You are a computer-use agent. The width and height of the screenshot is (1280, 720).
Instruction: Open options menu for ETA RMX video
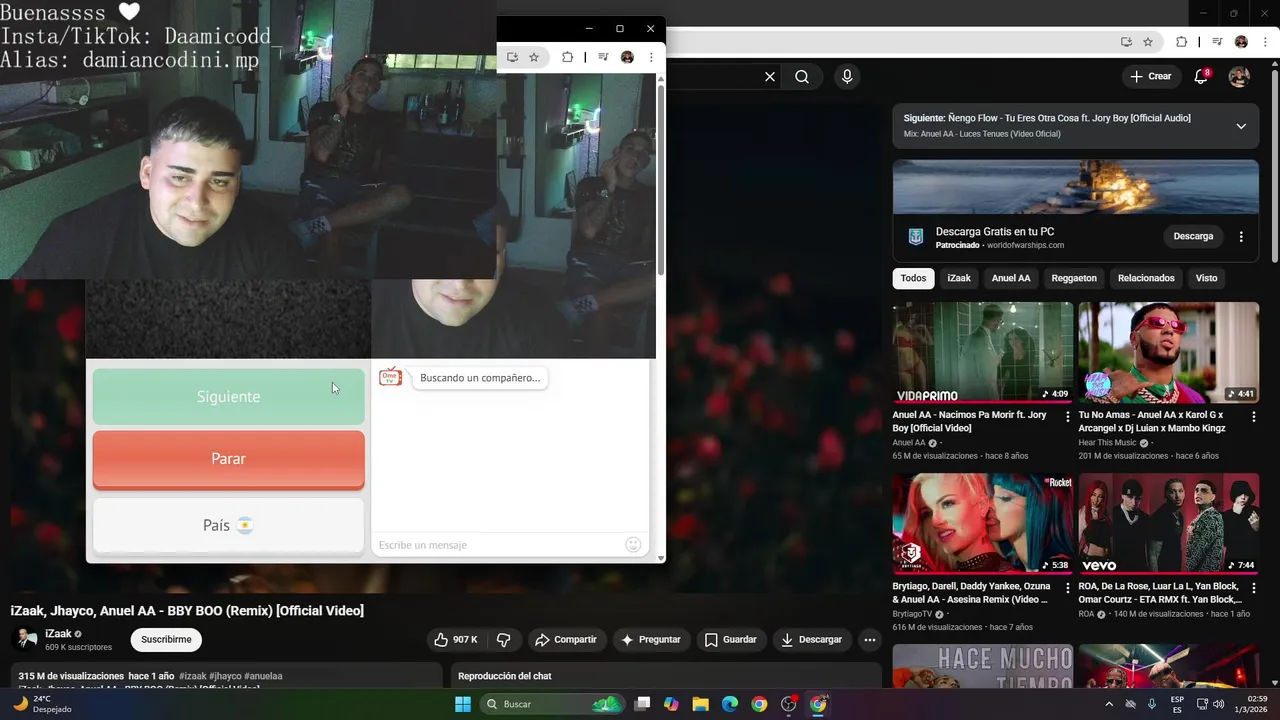pos(1254,588)
